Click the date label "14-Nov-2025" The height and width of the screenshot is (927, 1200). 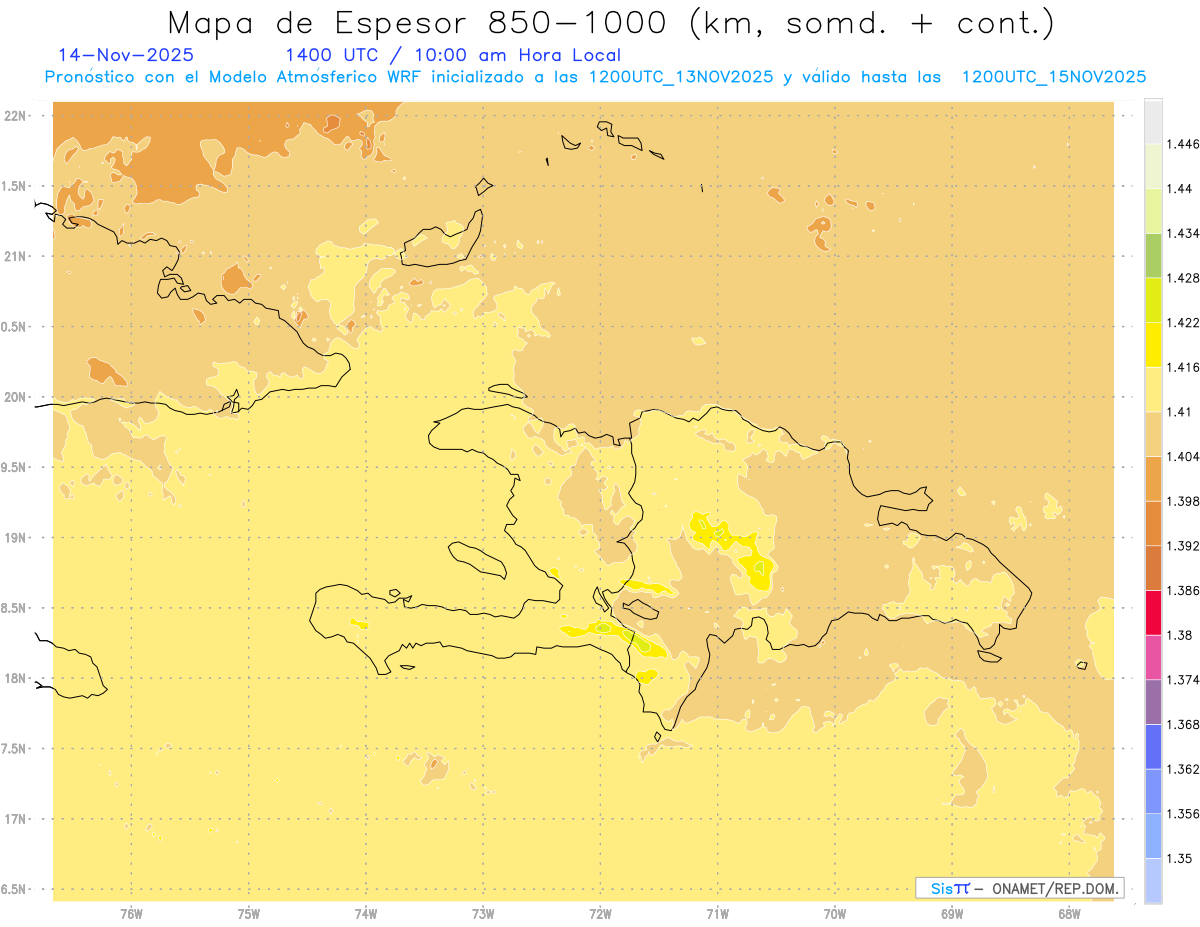click(x=126, y=55)
